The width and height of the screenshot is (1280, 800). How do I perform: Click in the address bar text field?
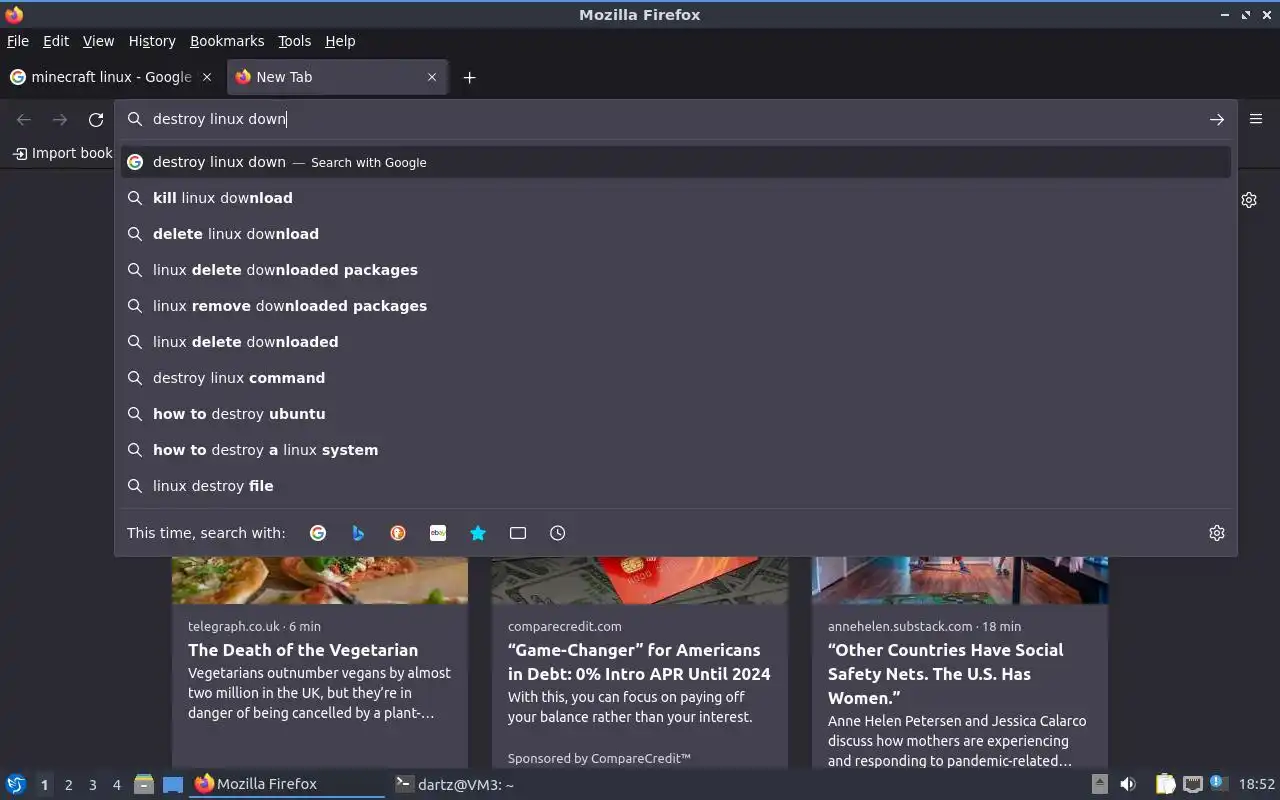[x=675, y=119]
